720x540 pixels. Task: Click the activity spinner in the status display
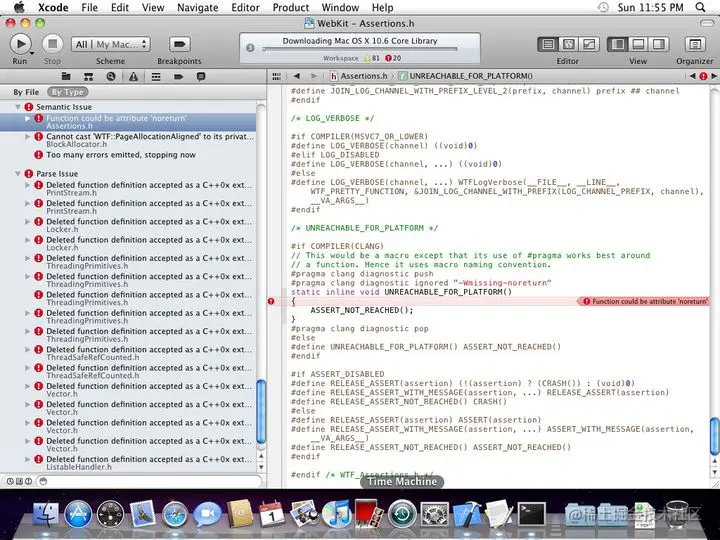point(250,47)
